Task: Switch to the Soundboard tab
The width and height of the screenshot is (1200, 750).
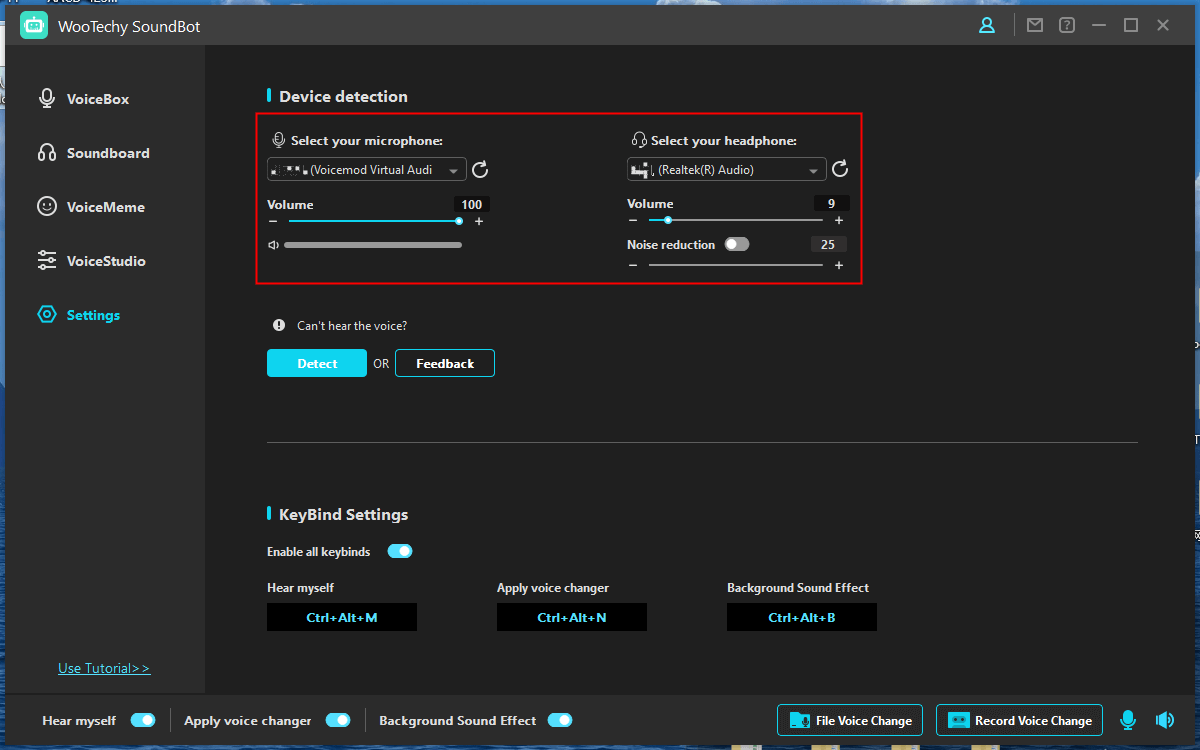Action: click(x=107, y=153)
